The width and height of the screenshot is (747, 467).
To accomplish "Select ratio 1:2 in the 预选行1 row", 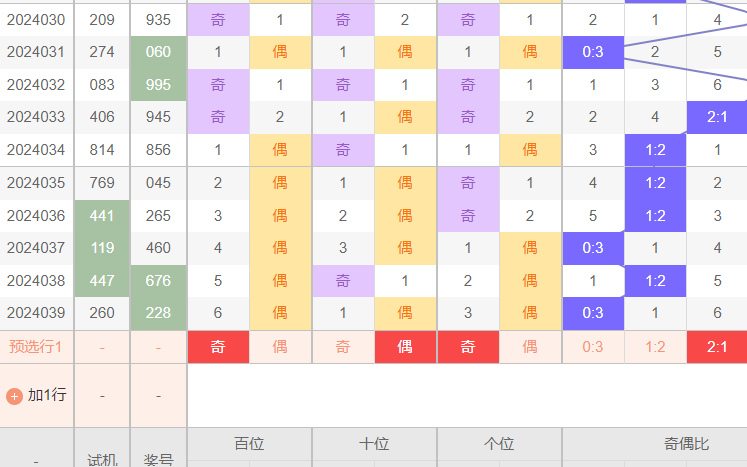I will pos(655,347).
